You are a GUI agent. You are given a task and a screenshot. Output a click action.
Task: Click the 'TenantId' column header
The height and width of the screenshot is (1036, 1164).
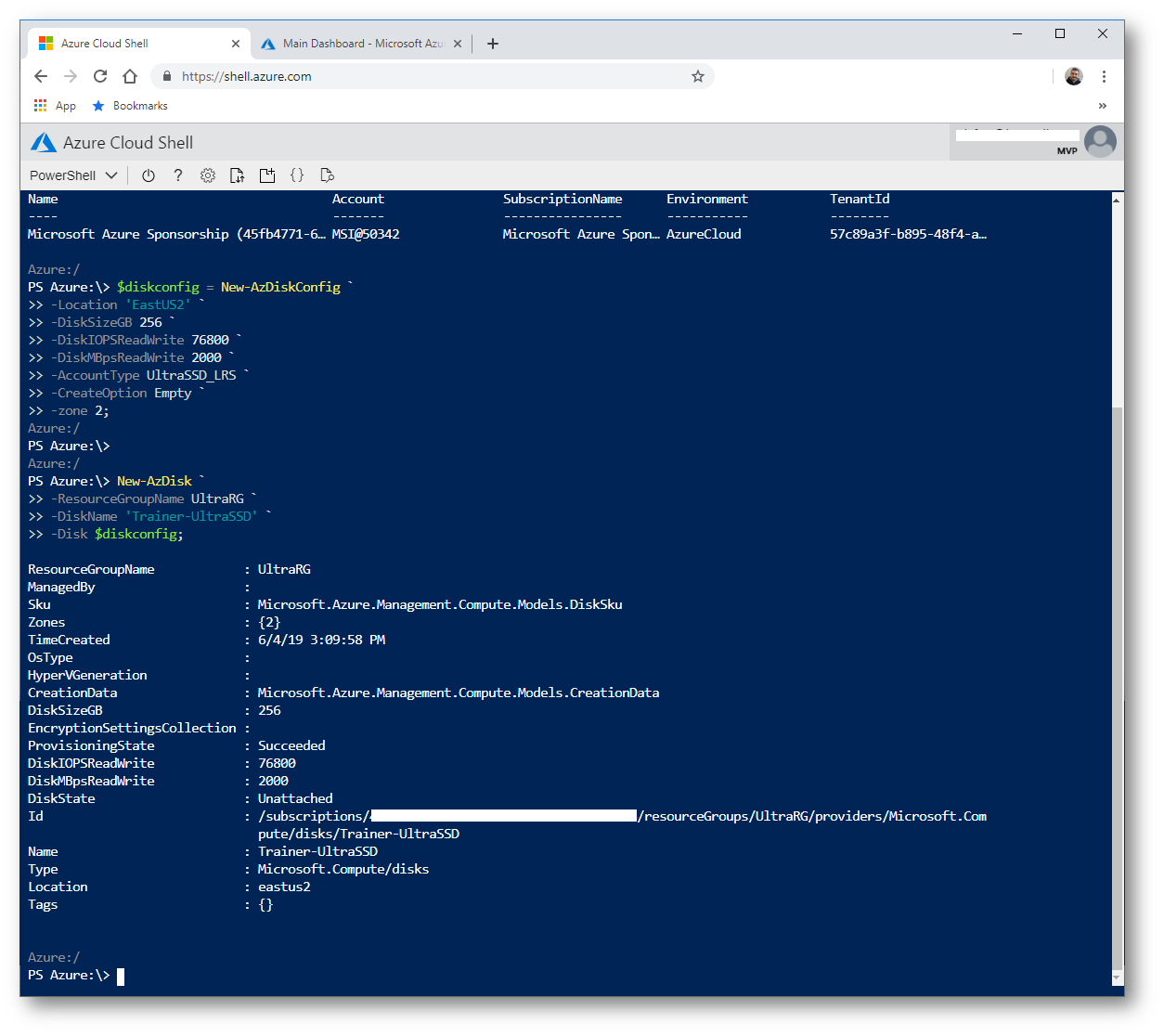[860, 199]
